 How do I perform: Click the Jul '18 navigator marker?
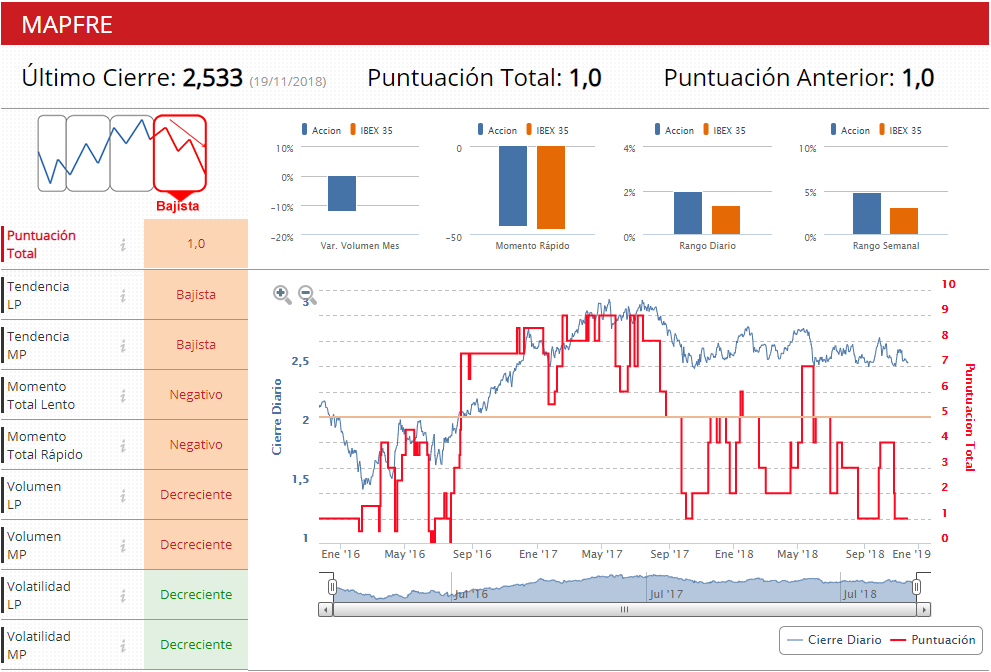click(x=860, y=594)
